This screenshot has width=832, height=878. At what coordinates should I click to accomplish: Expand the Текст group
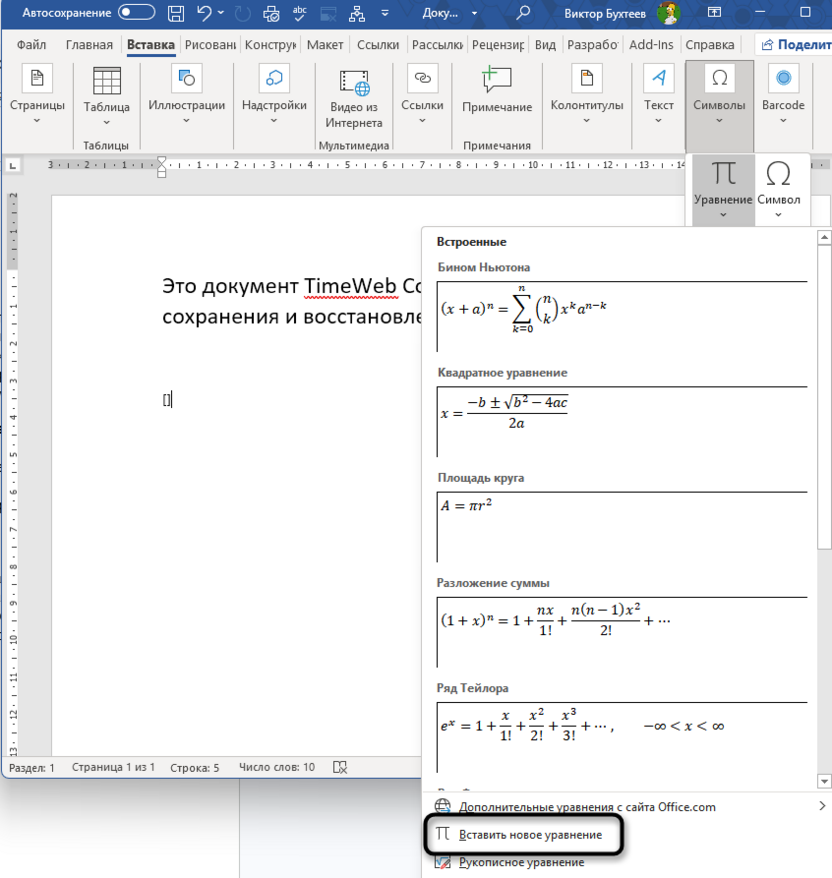tap(658, 95)
